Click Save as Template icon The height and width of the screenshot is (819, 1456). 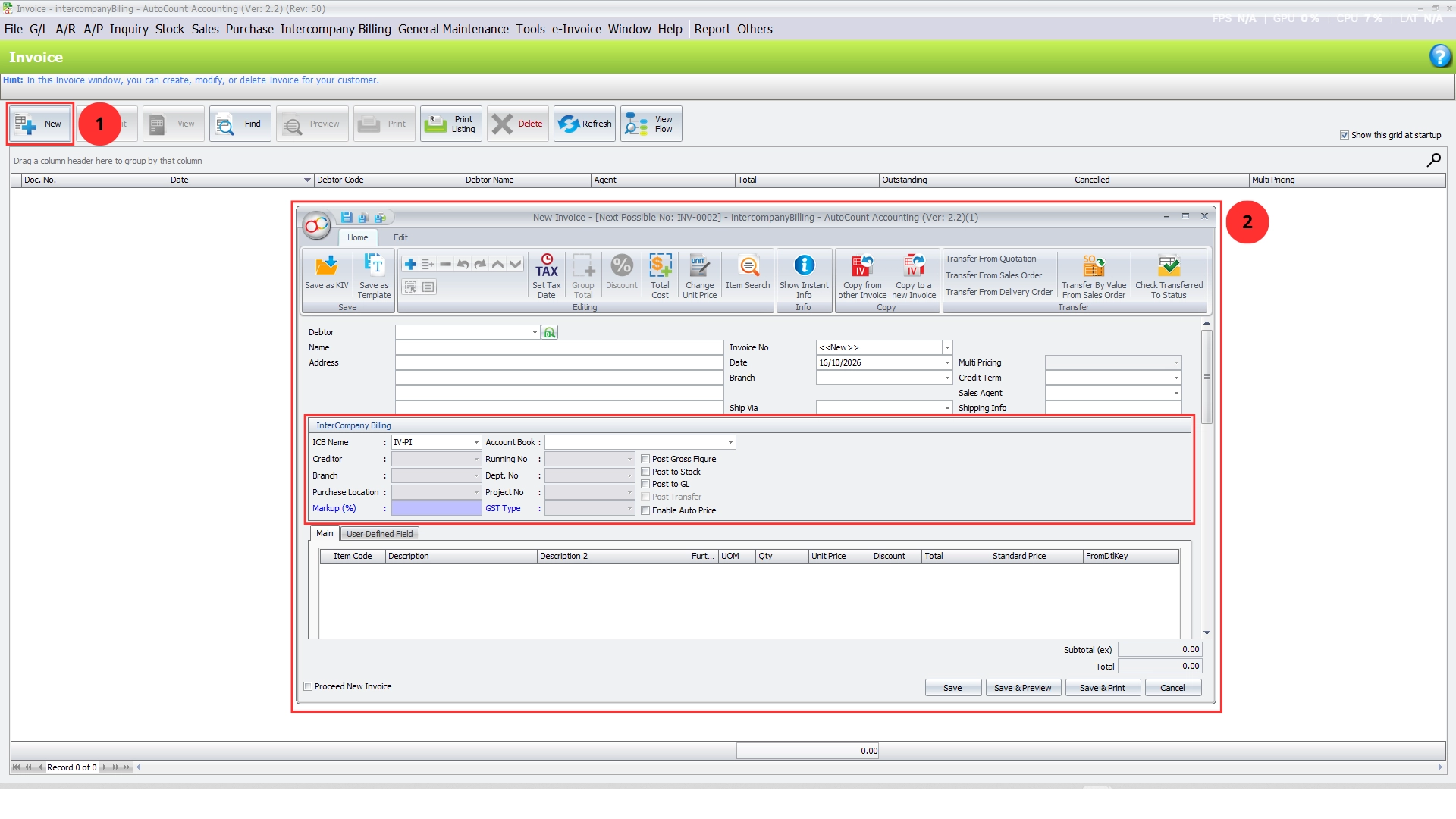point(374,277)
